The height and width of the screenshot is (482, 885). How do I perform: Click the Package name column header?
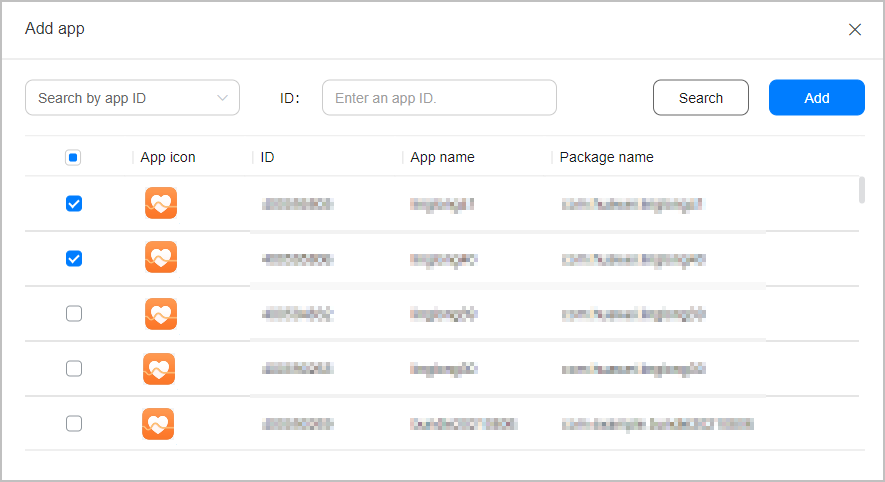coord(606,157)
